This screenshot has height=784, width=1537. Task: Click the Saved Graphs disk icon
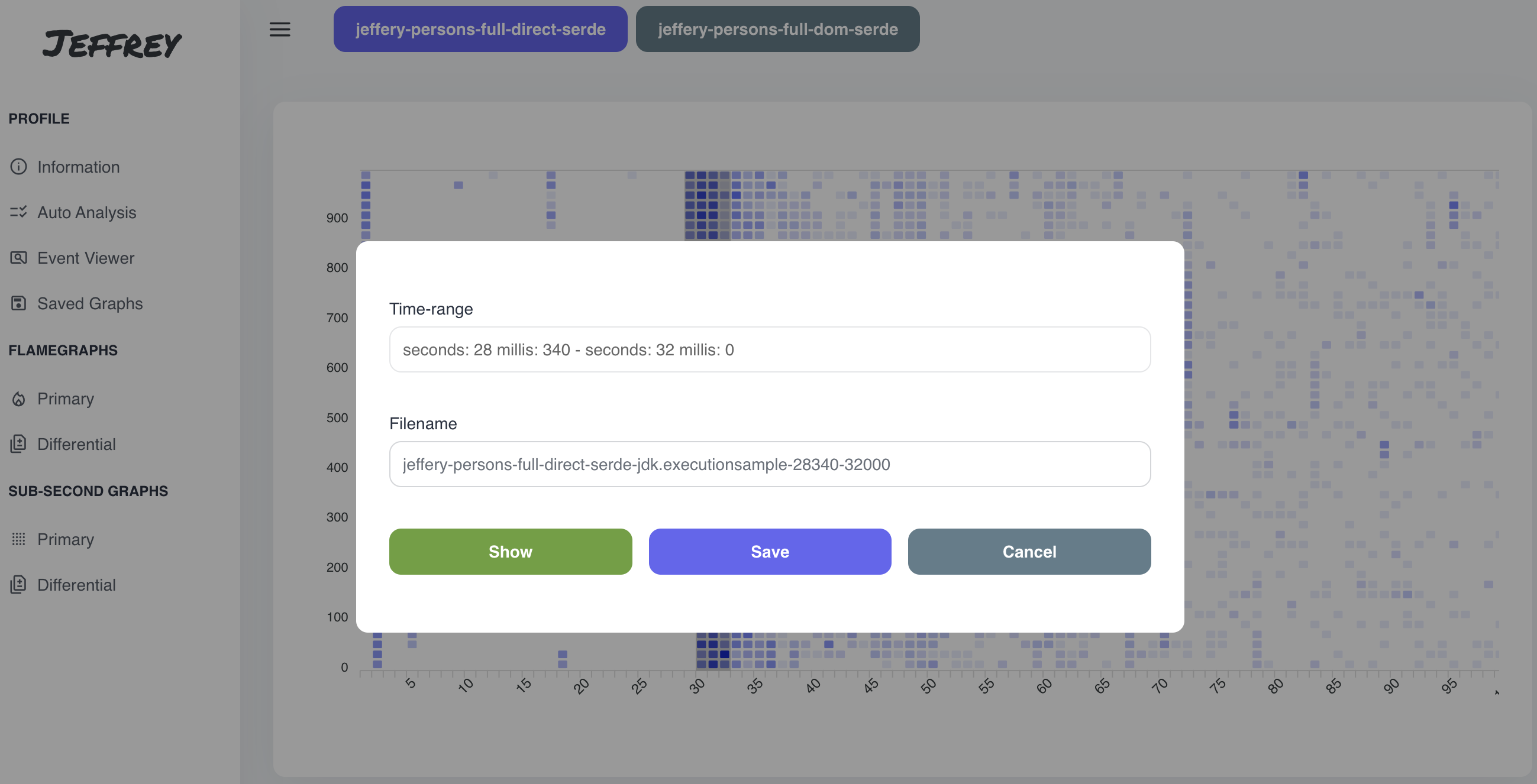18,303
